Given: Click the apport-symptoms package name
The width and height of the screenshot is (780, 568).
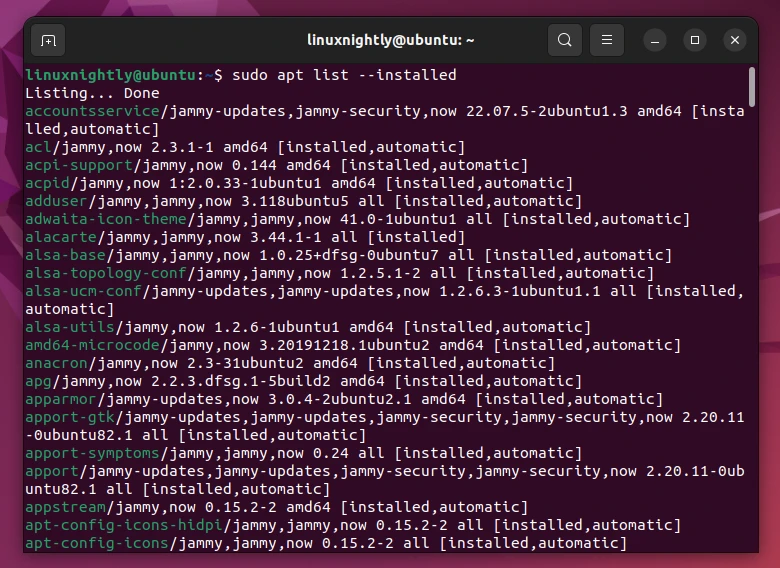Looking at the screenshot, I should (x=93, y=453).
